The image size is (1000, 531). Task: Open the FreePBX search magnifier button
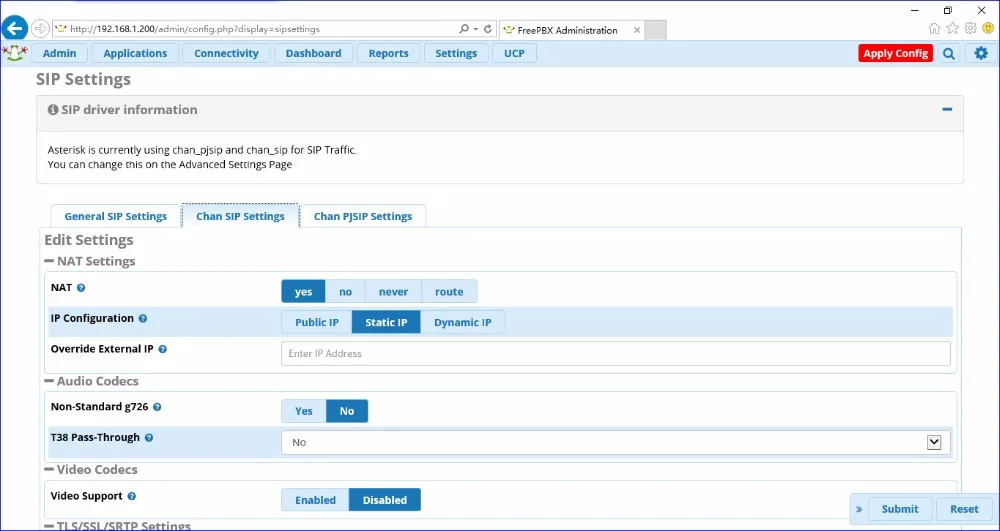[x=949, y=54]
